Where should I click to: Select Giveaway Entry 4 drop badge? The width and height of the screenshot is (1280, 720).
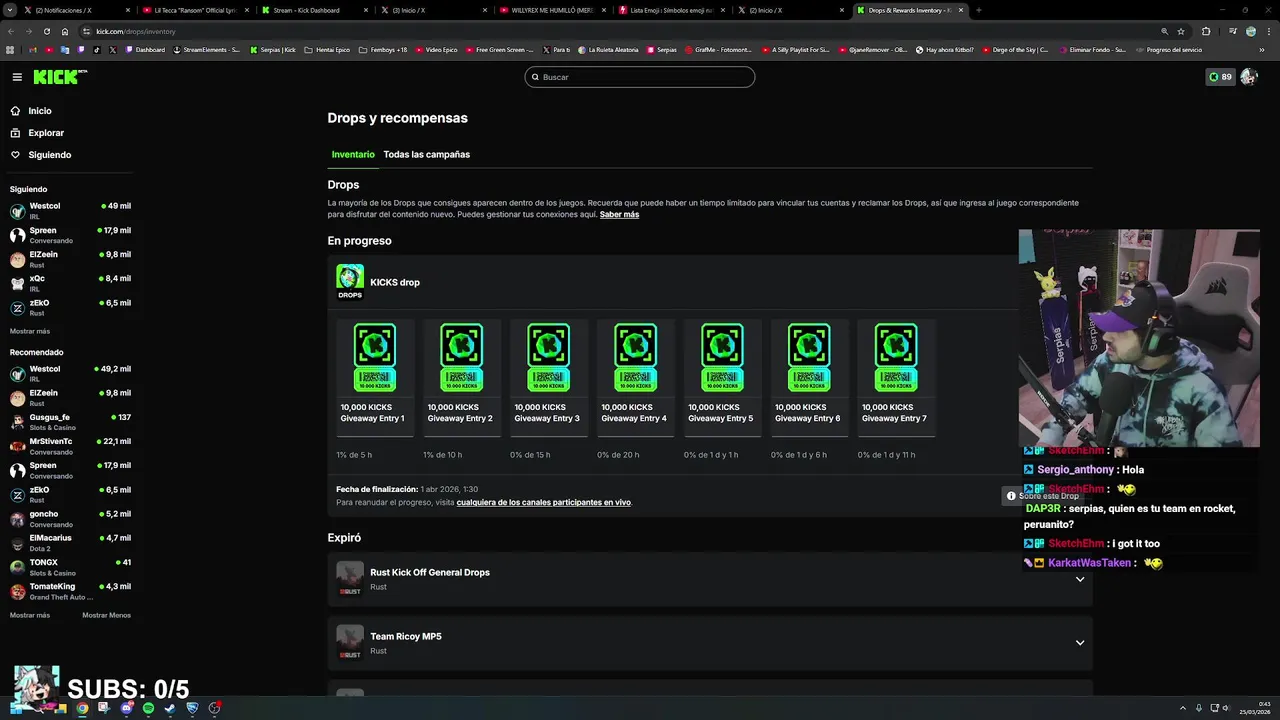(x=635, y=358)
